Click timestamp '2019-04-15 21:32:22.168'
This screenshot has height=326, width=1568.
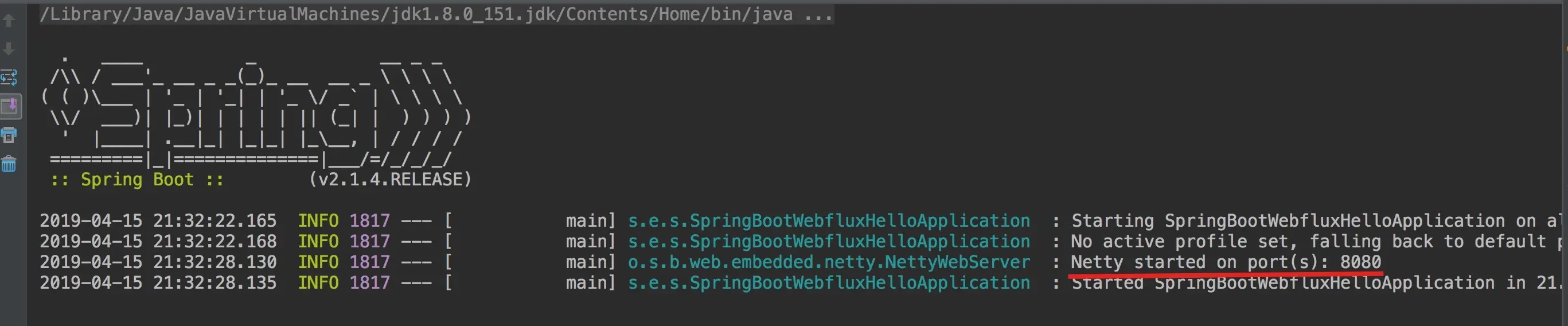pyautogui.click(x=158, y=241)
